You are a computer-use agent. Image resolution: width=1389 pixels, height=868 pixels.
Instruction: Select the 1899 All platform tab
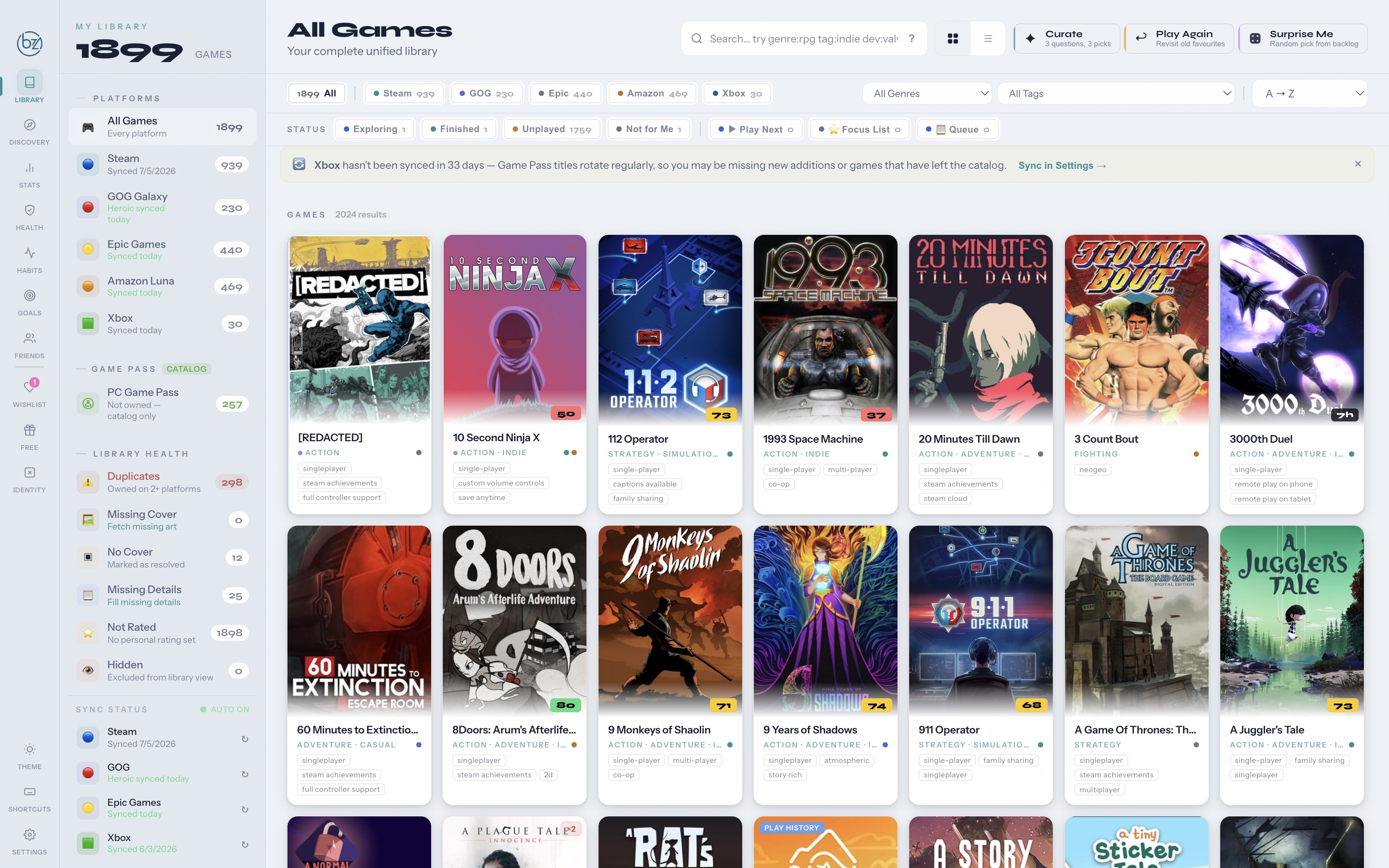click(317, 94)
